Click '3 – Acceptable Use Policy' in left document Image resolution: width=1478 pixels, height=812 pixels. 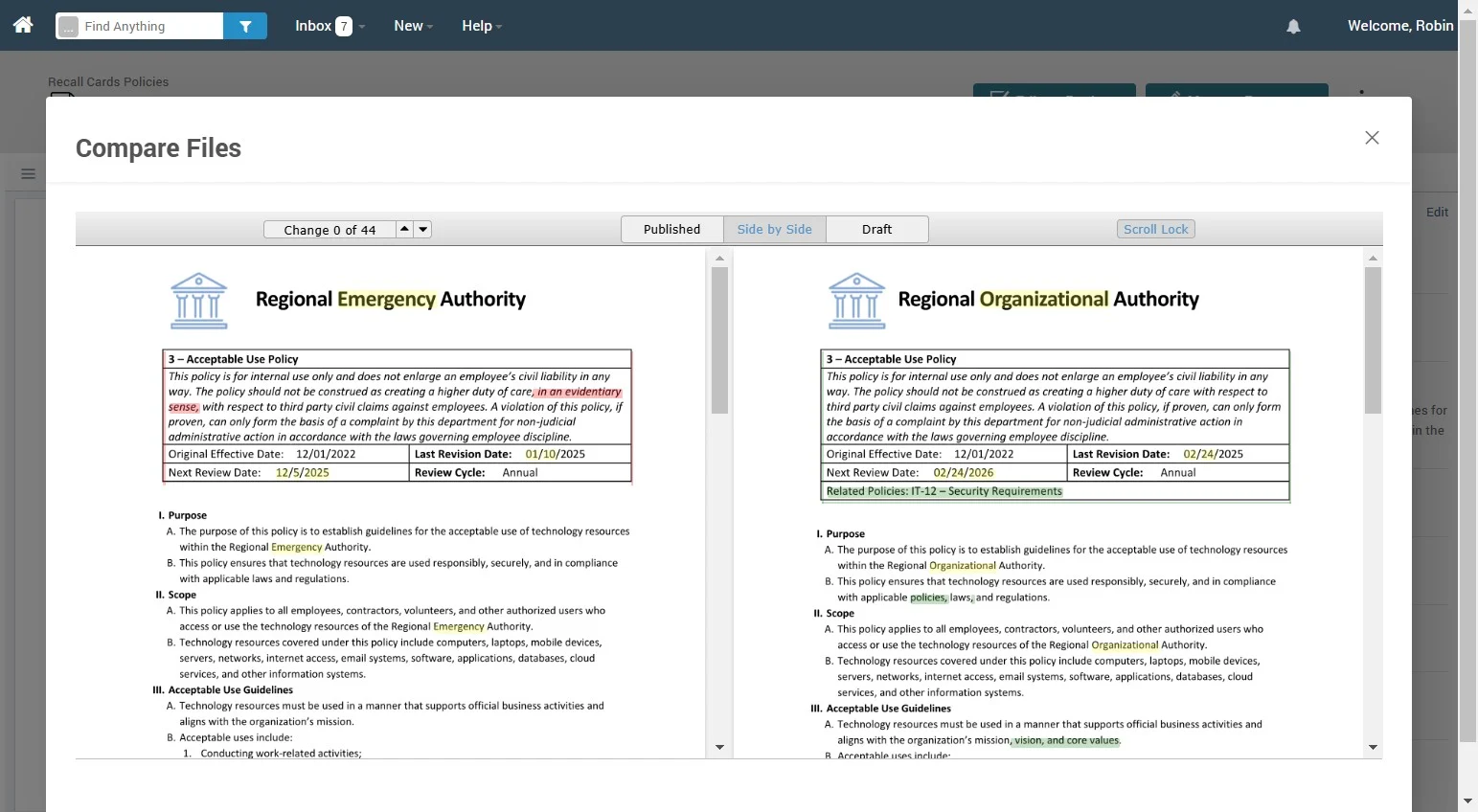pyautogui.click(x=233, y=359)
